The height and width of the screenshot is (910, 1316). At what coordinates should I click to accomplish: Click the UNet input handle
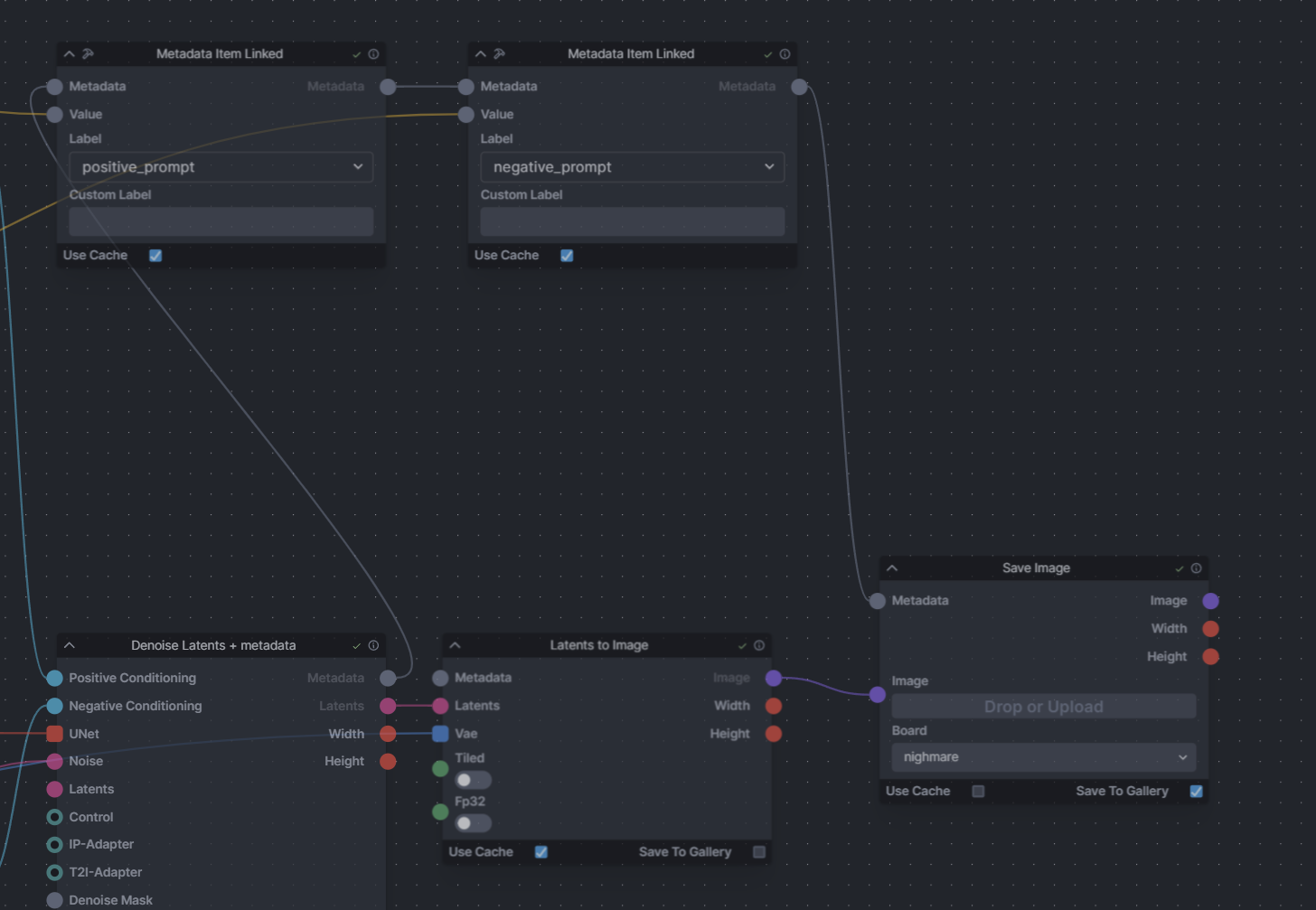coord(55,734)
